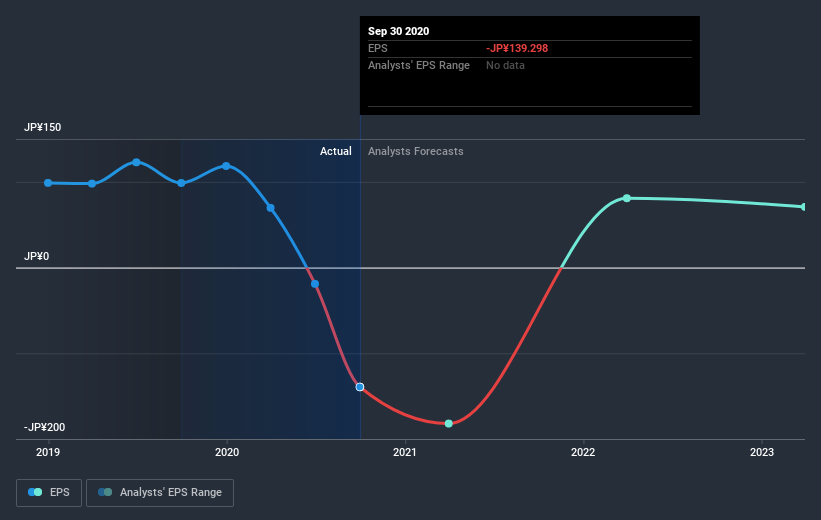Click the EPS point just below JP¥0
The height and width of the screenshot is (520, 821).
coord(315,284)
